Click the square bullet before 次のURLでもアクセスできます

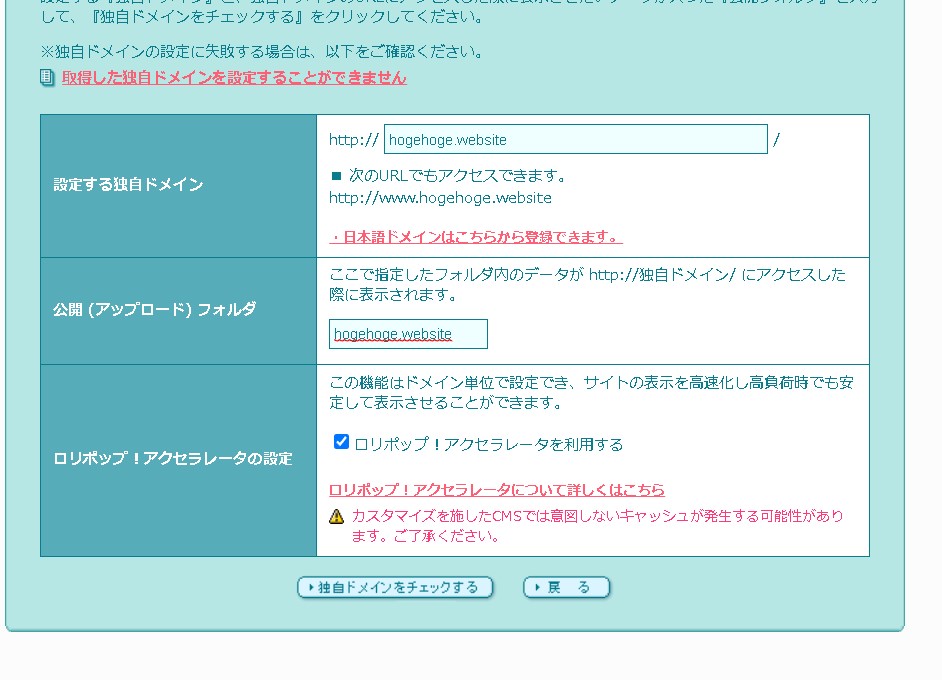[x=336, y=176]
